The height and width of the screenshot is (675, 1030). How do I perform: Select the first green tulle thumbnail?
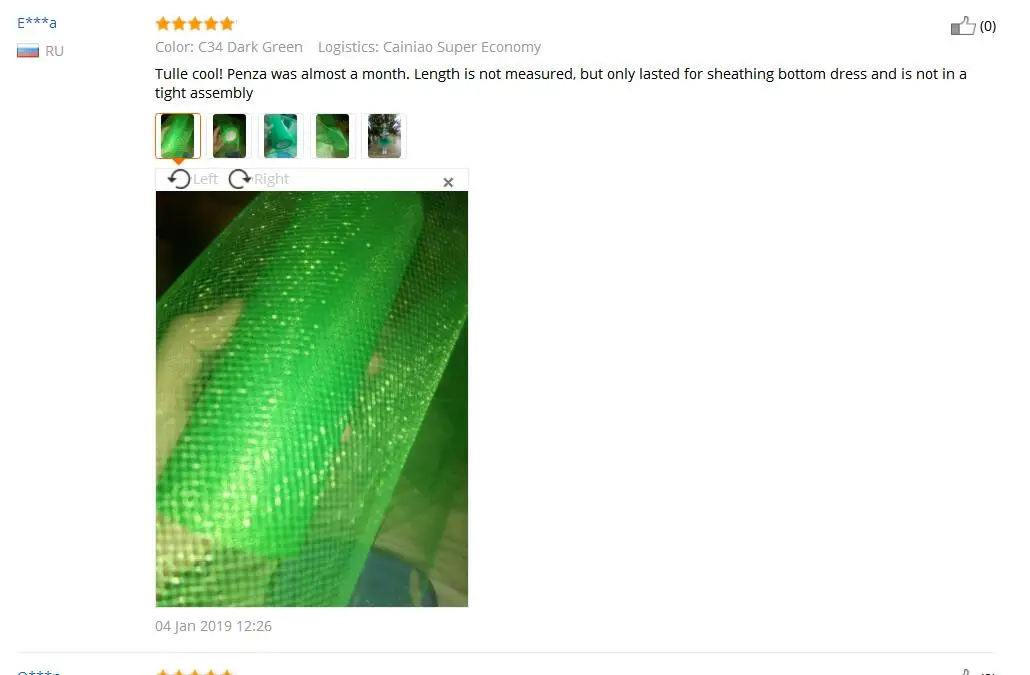coord(177,136)
